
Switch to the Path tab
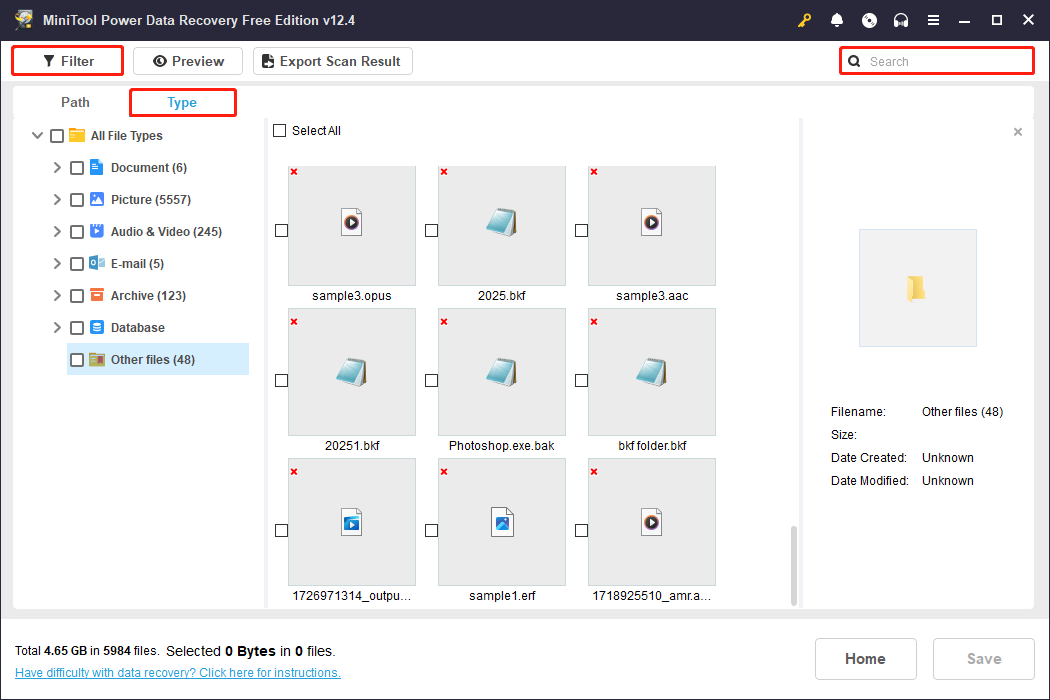tap(75, 102)
